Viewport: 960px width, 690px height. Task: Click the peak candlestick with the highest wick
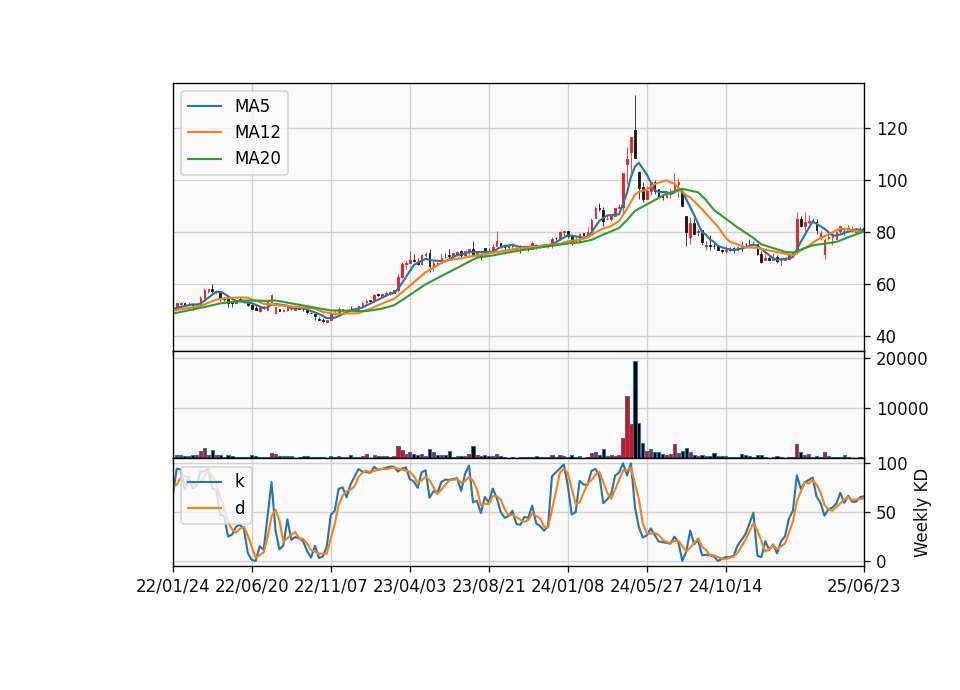coord(636,127)
